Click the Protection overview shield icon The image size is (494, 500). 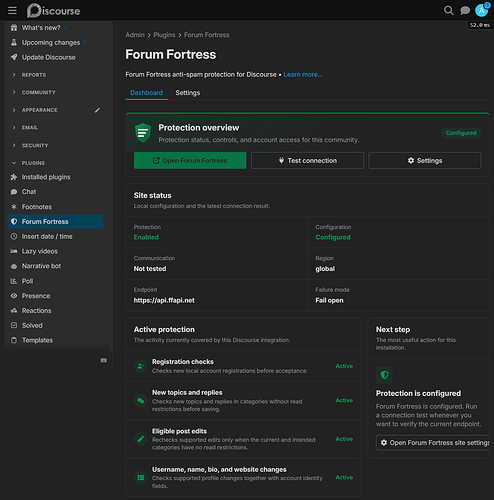[x=143, y=133]
